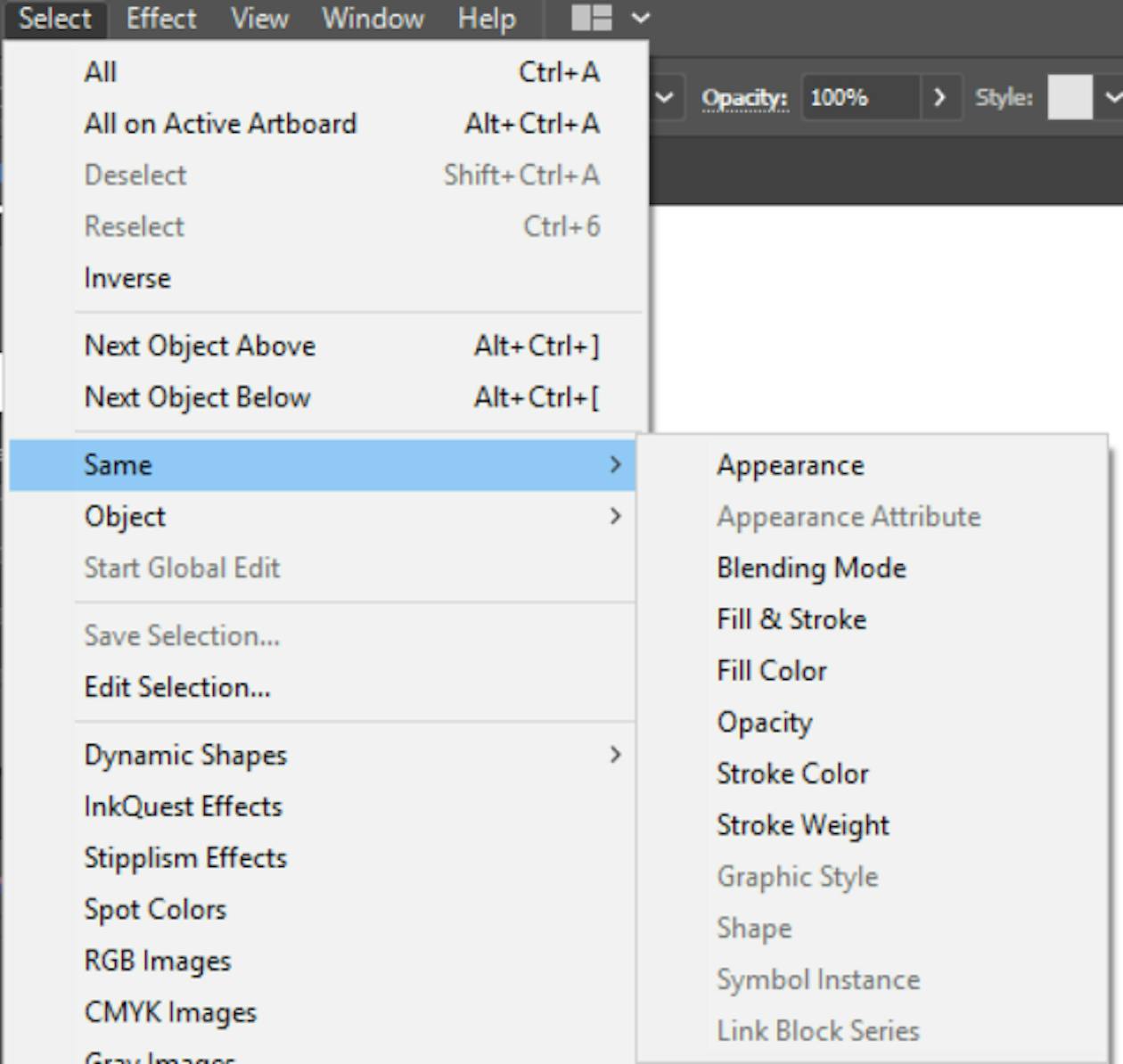Screen dimensions: 1123x1064
Task: Open the Style dropdown in the control bar
Action: coord(1110,98)
